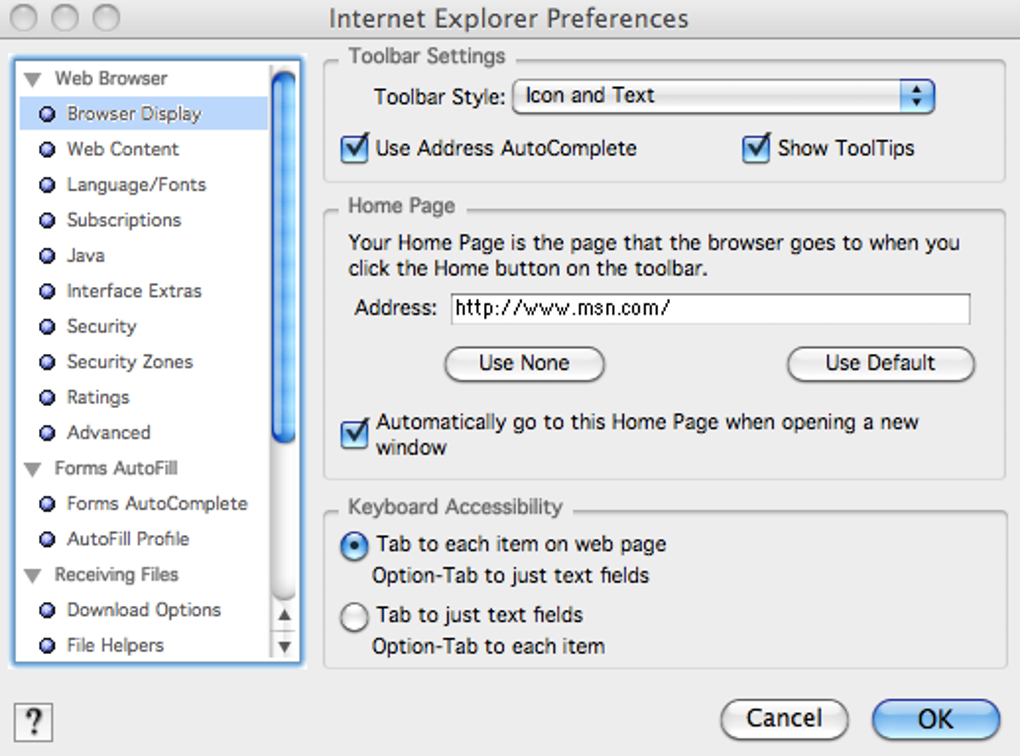Collapse the Receiving Files category triangle

[x=33, y=576]
